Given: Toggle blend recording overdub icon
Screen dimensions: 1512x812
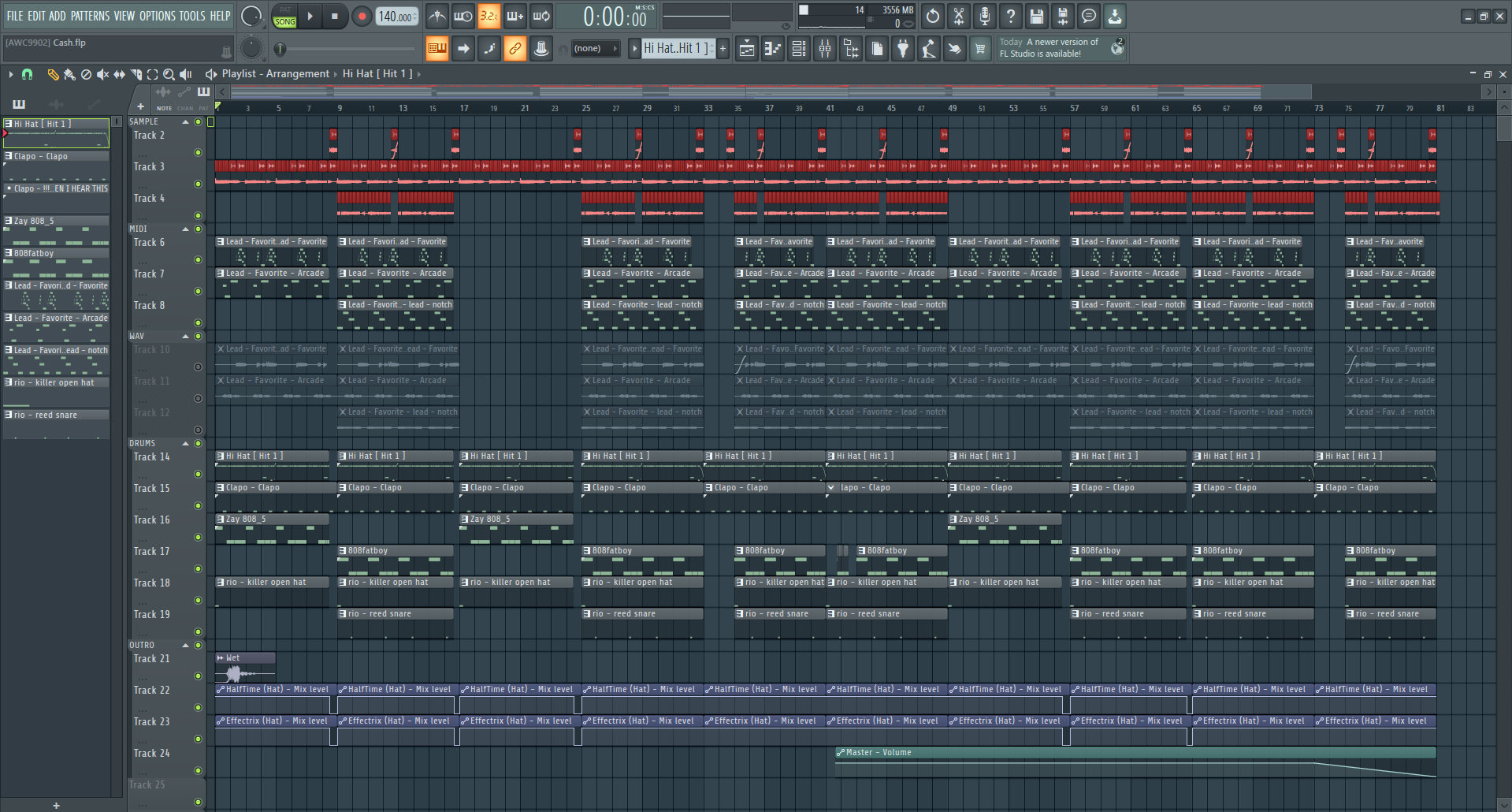Looking at the screenshot, I should [515, 16].
